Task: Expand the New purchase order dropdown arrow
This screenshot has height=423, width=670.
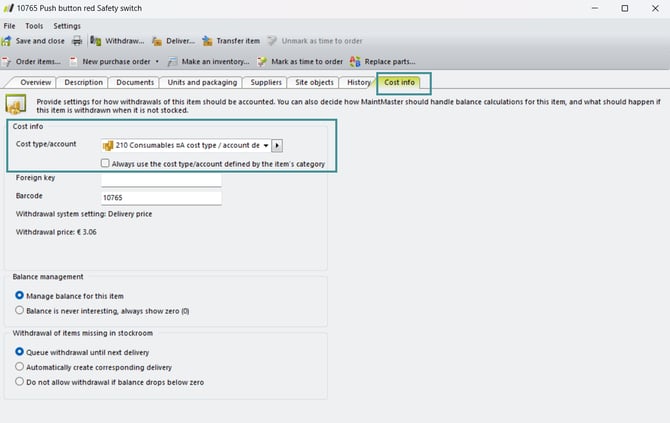Action: coord(156,61)
